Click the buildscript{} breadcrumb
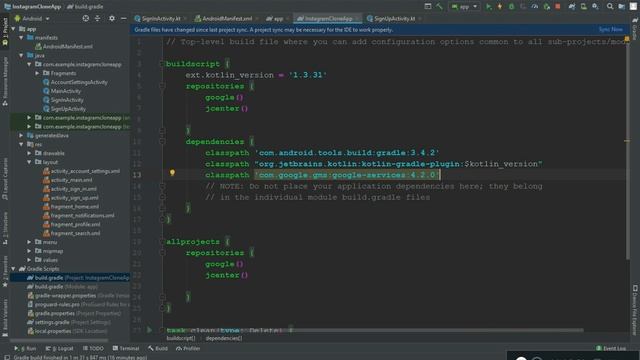 [x=181, y=338]
